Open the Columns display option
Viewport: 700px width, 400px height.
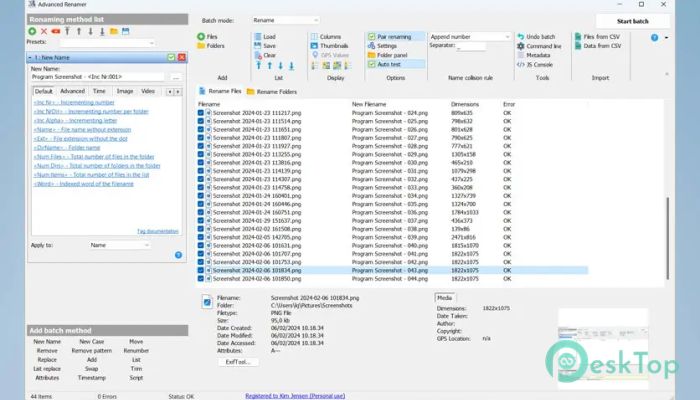click(326, 37)
